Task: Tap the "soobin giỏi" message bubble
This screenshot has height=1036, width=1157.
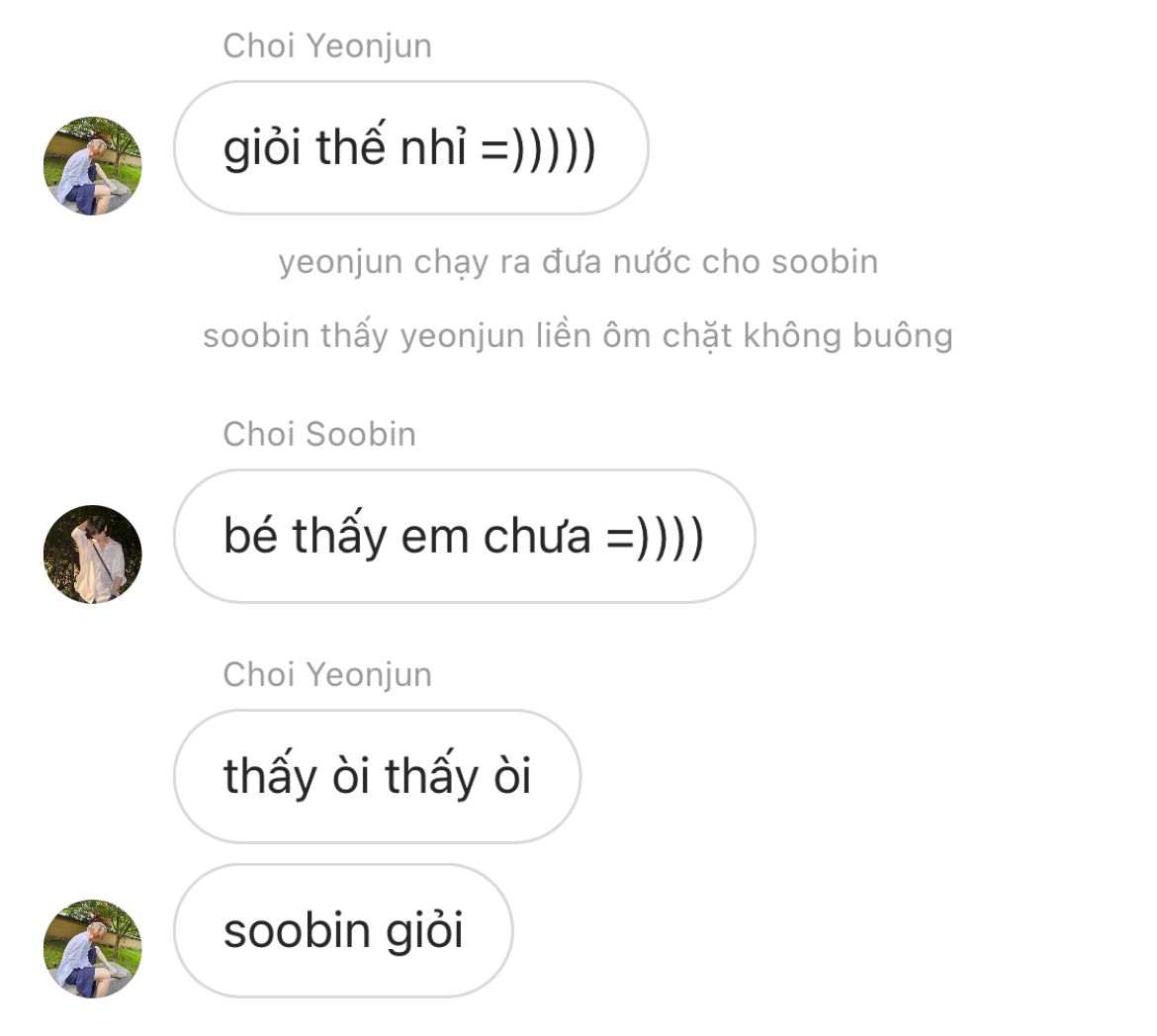Action: coord(343,930)
